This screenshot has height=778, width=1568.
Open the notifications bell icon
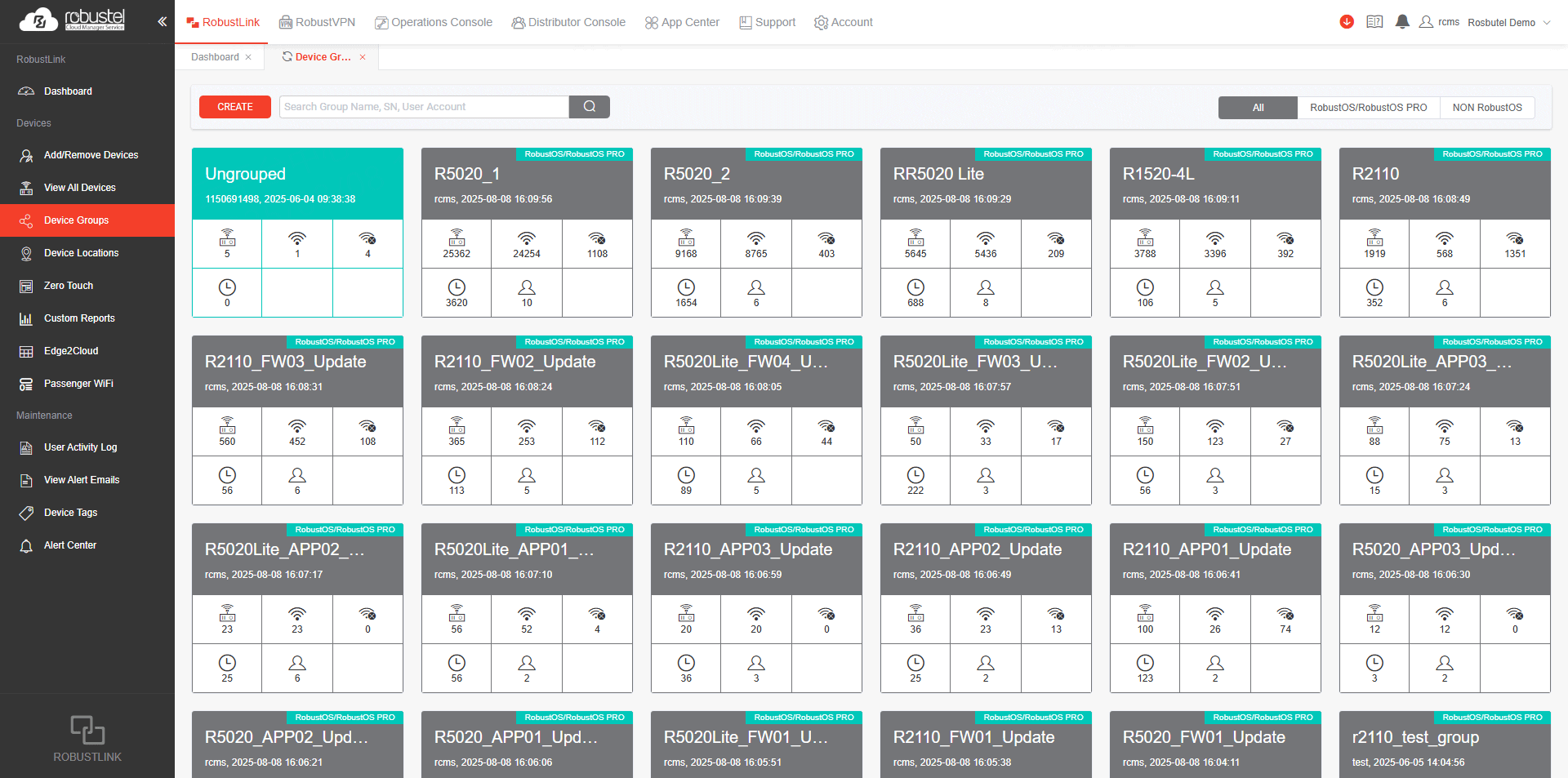tap(1402, 22)
